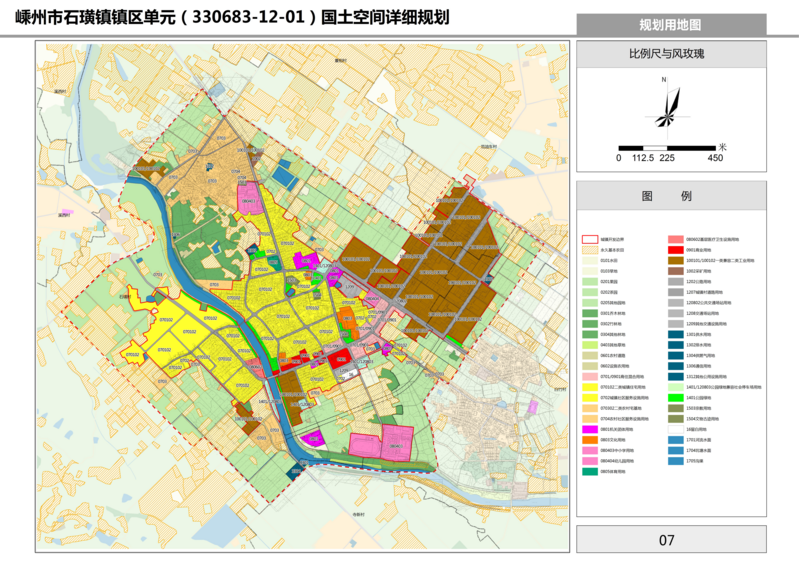
Task: Select the orange 0803 legend swatch
Action: pyautogui.click(x=591, y=439)
